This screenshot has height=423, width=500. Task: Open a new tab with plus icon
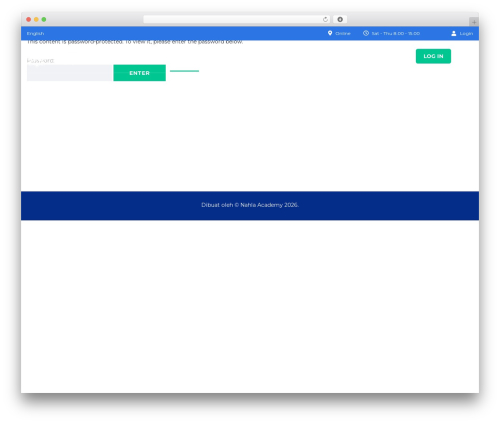click(474, 22)
